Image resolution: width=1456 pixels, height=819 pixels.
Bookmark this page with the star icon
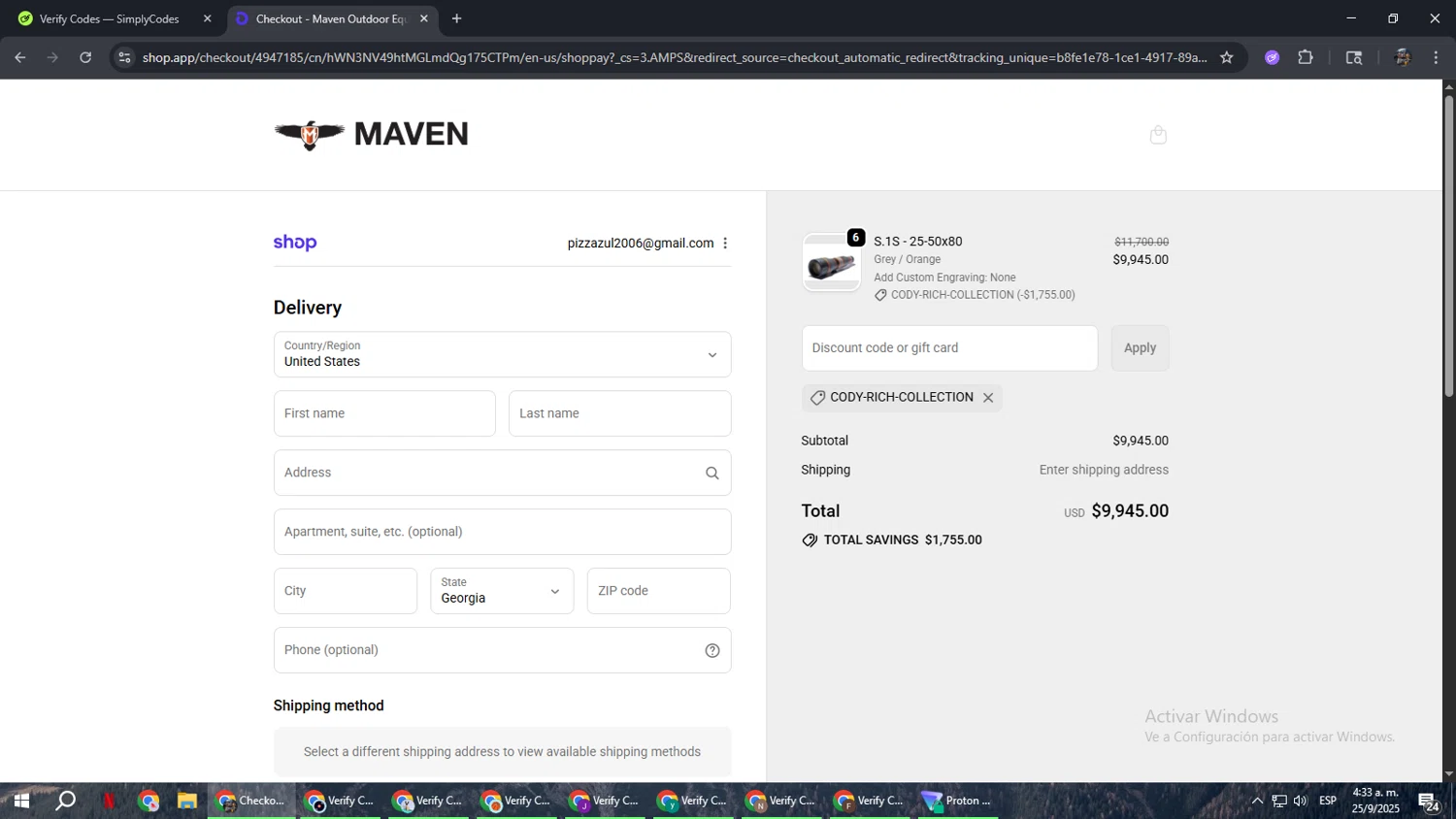pyautogui.click(x=1226, y=57)
